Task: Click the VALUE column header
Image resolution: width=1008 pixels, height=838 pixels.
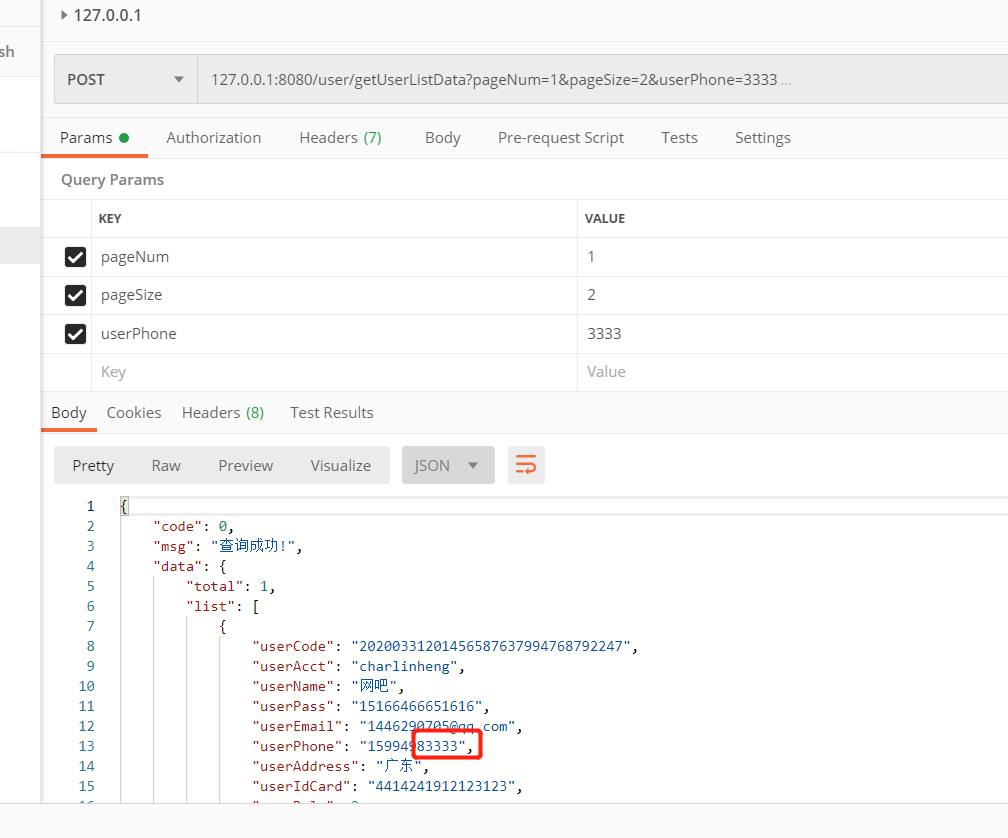Action: (x=604, y=218)
